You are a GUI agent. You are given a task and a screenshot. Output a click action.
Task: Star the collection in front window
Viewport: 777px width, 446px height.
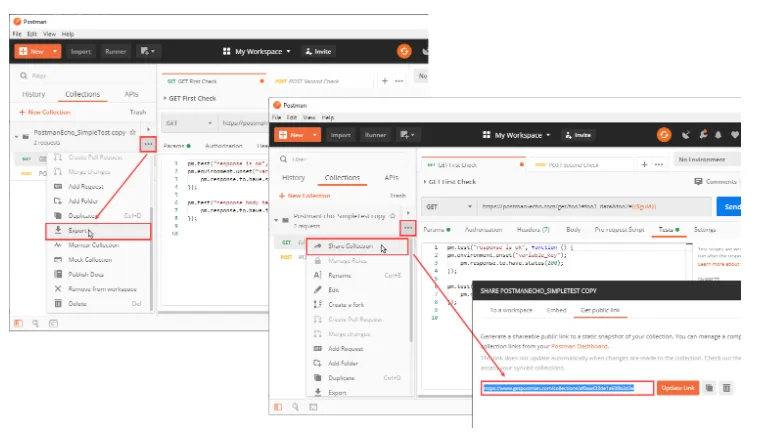click(392, 216)
